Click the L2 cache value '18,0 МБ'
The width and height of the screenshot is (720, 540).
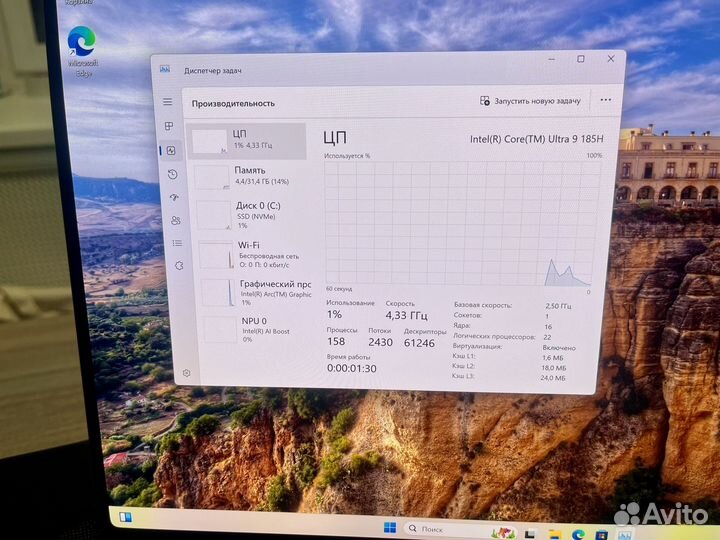554,368
